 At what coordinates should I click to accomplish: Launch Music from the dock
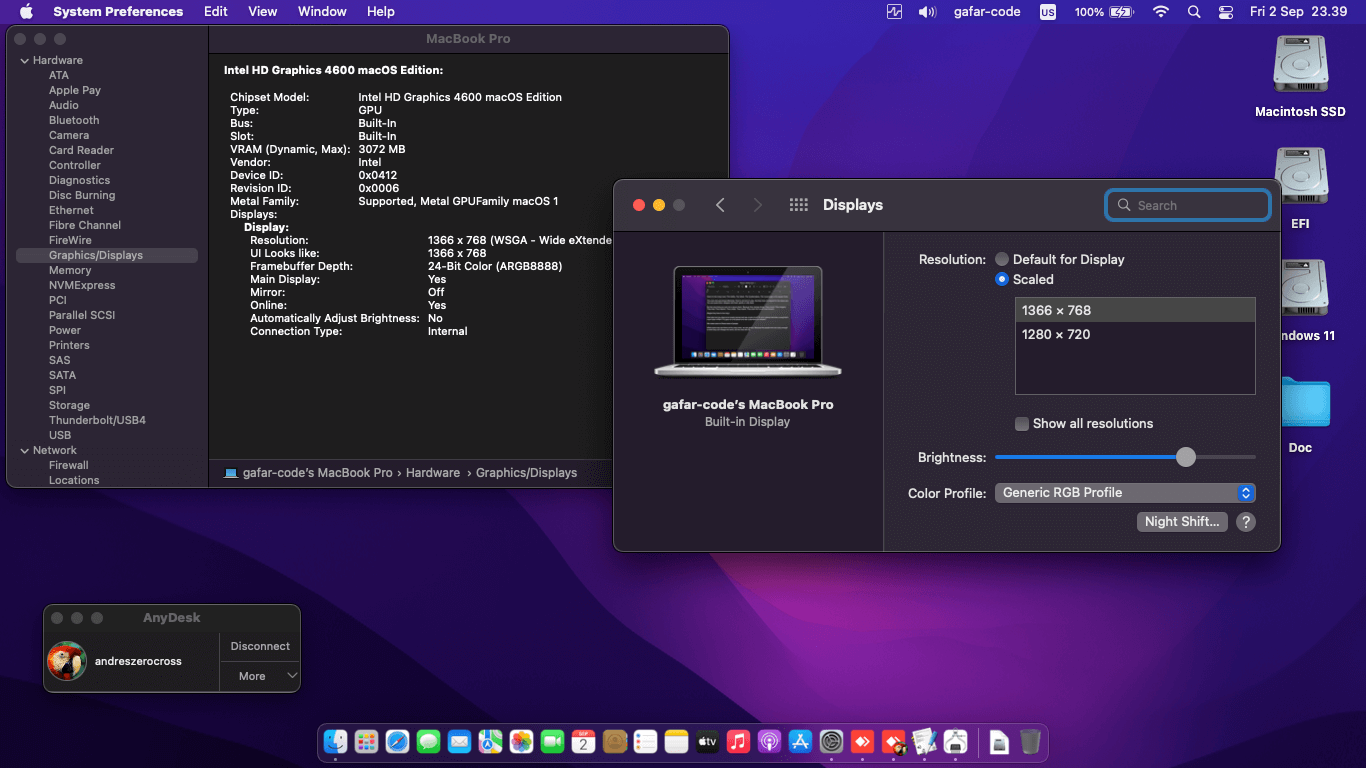click(x=738, y=742)
